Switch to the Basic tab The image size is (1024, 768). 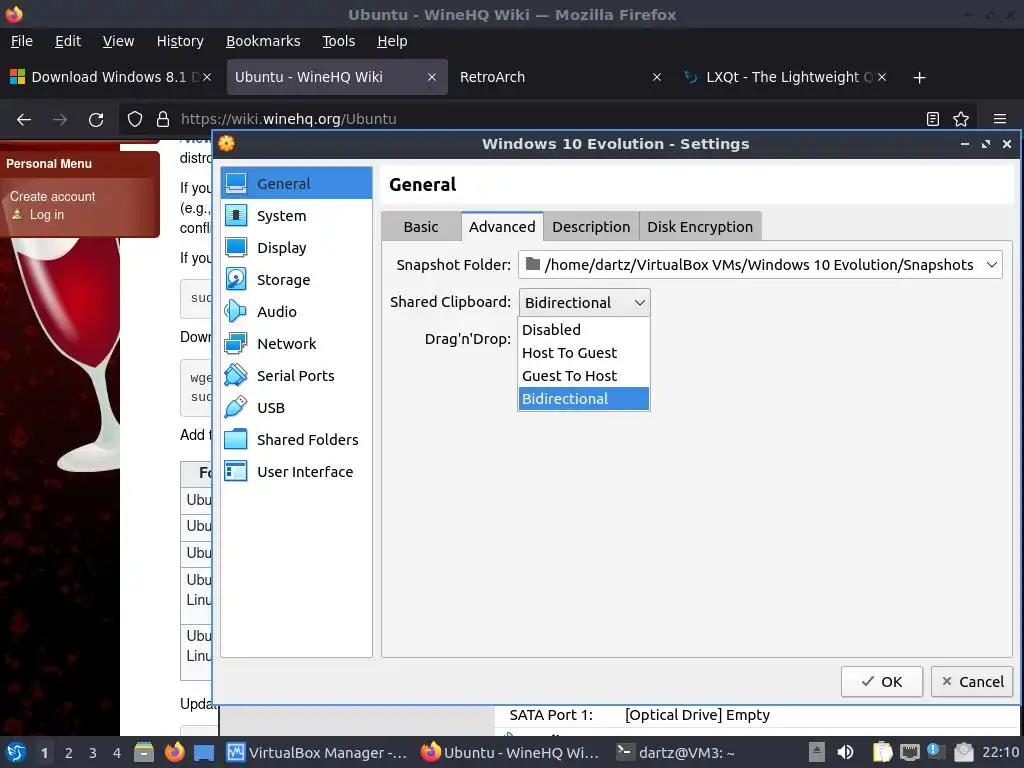421,227
